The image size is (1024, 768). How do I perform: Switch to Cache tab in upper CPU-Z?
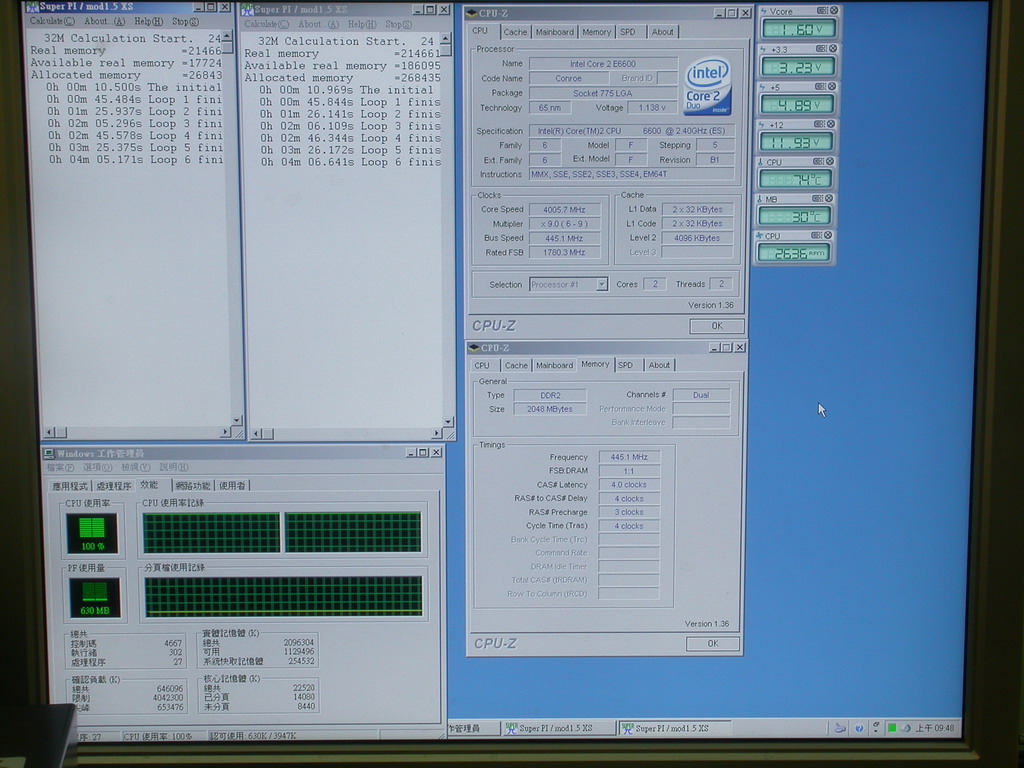(515, 32)
